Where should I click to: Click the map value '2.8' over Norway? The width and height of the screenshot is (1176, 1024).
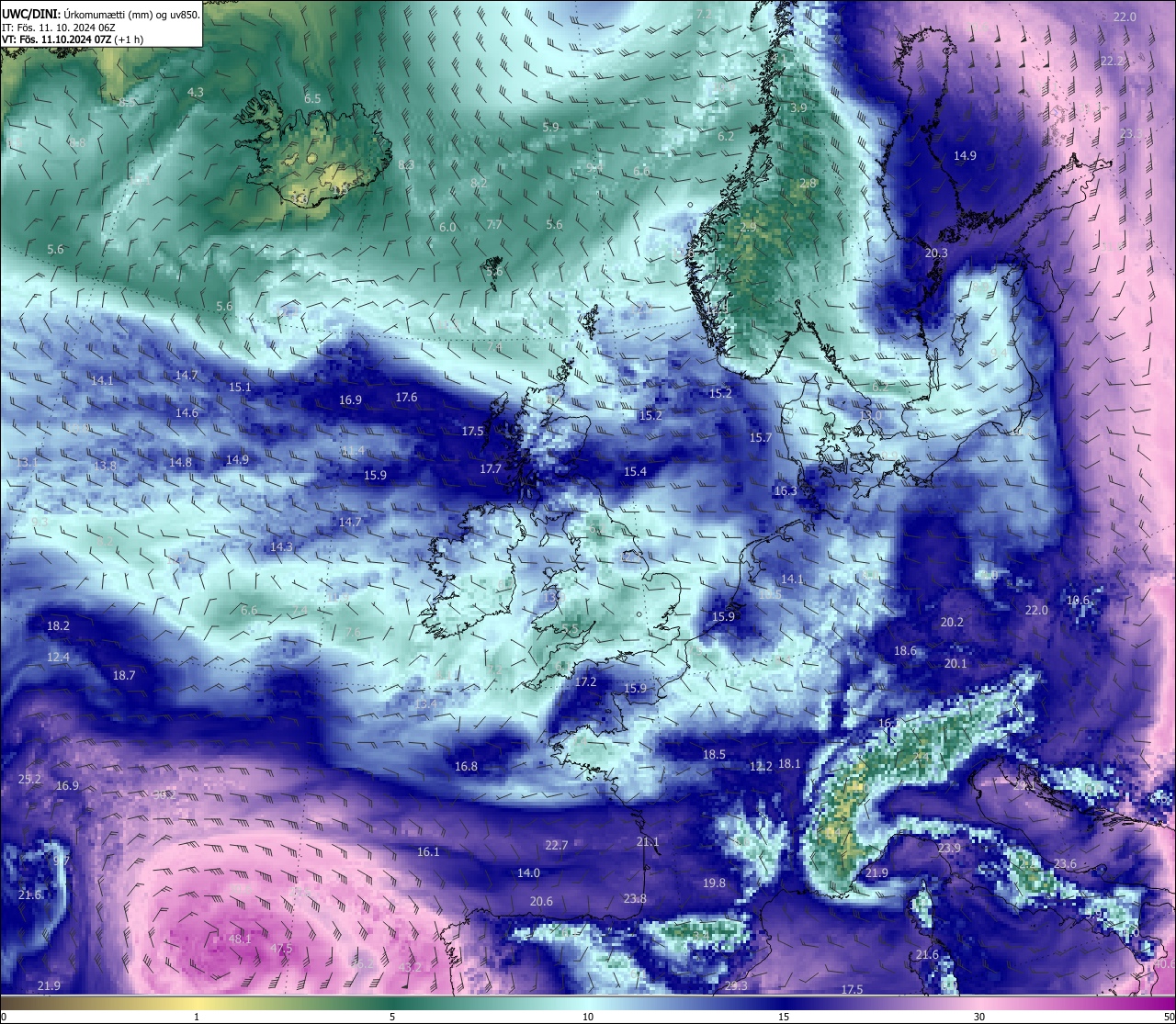click(x=808, y=184)
